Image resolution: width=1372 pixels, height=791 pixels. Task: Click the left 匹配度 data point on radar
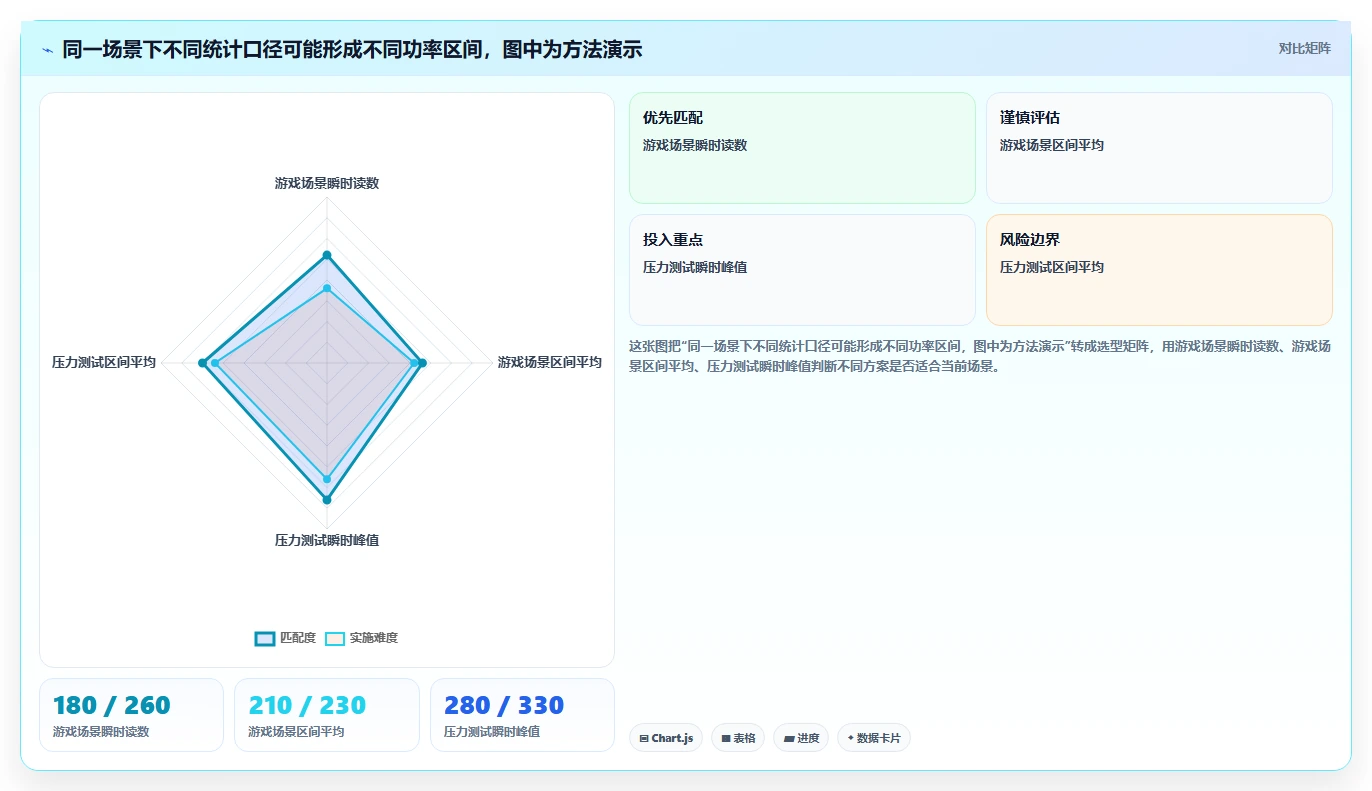click(x=202, y=363)
